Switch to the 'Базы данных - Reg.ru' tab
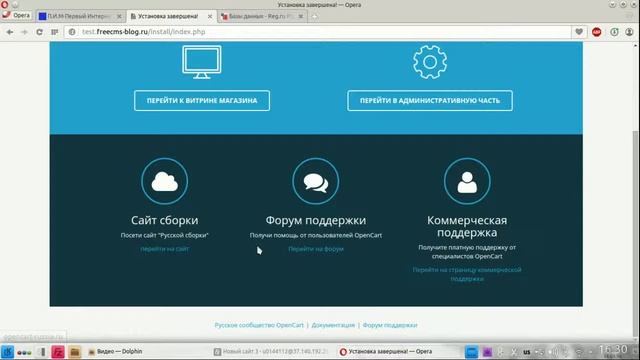The width and height of the screenshot is (640, 360). [261, 16]
